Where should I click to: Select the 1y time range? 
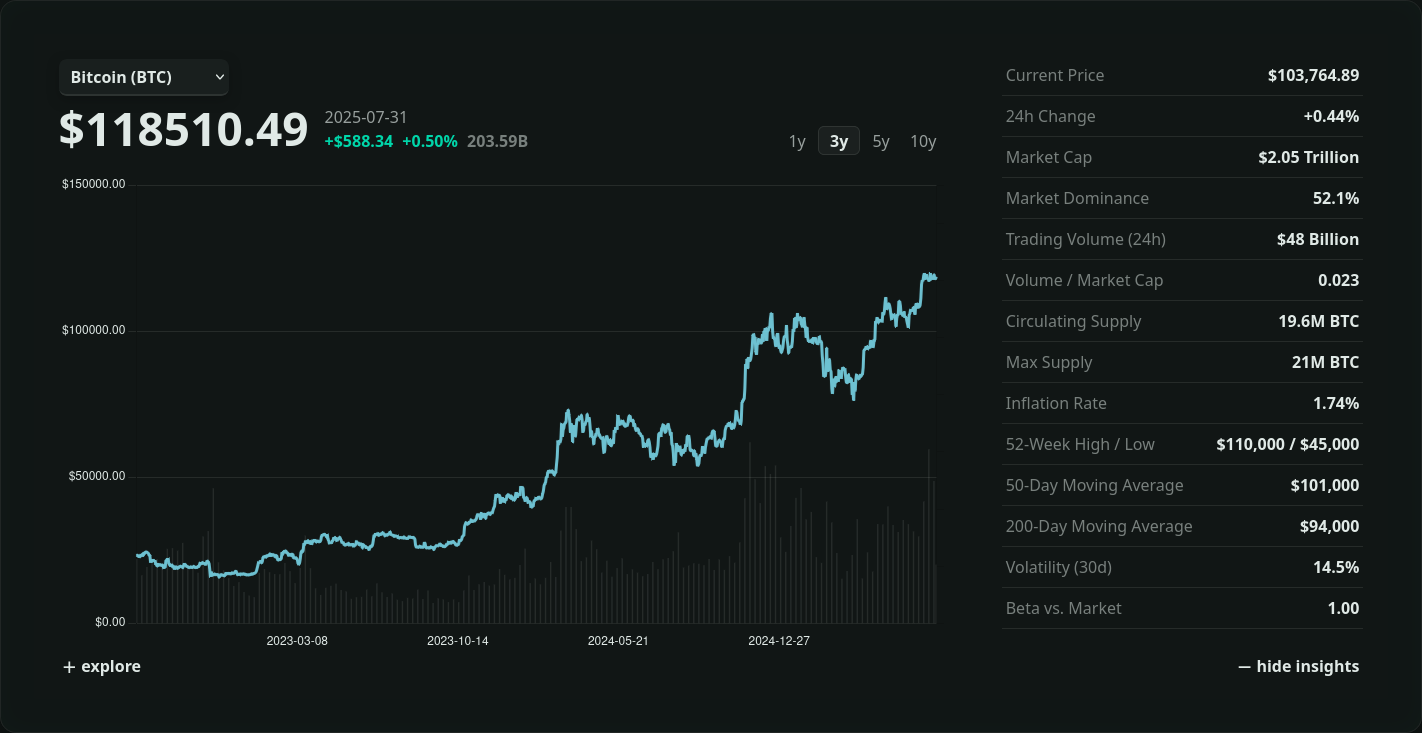click(x=797, y=141)
